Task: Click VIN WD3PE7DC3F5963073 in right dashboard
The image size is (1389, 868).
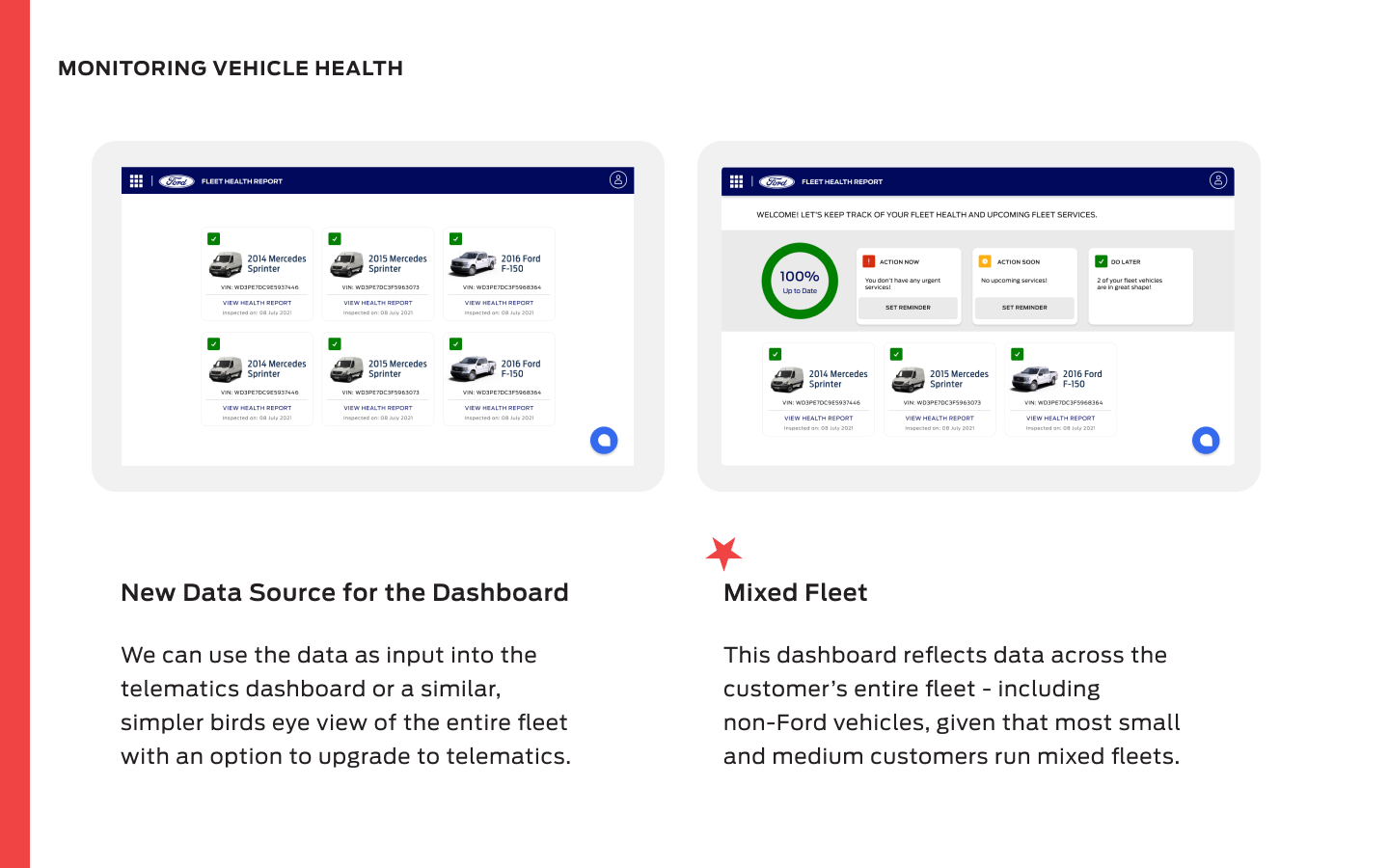Action: [x=942, y=403]
